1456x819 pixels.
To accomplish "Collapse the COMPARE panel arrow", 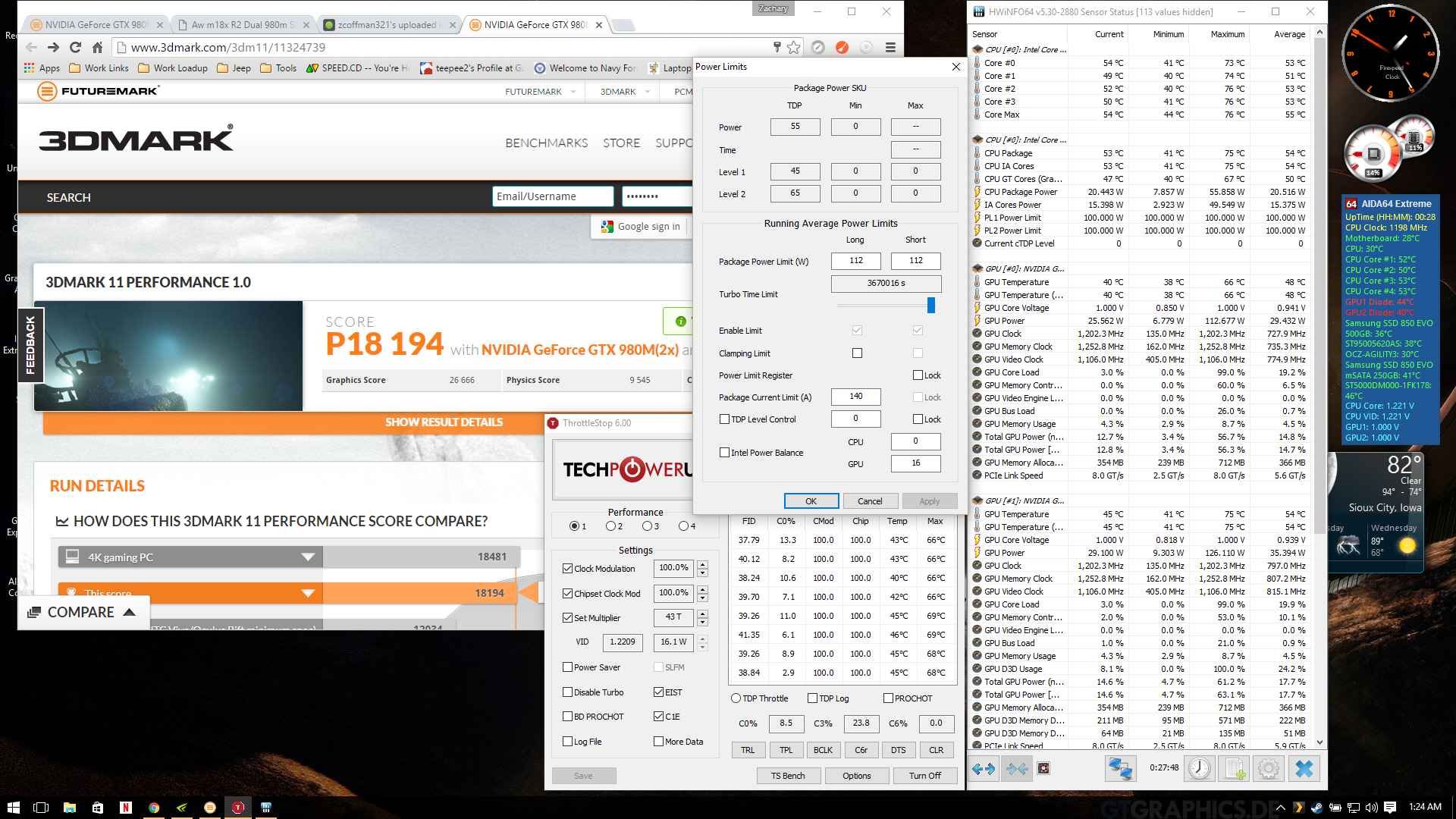I will (130, 613).
